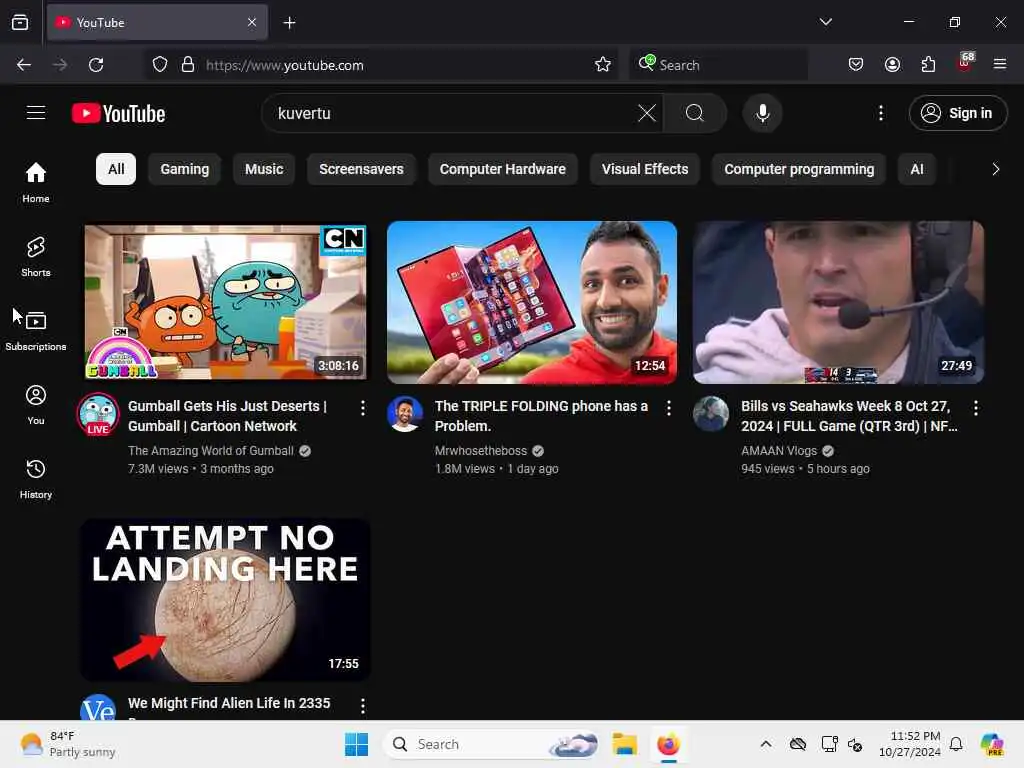Viewport: 1024px width, 768px height.
Task: Select the Computer programming filter chip
Action: (799, 169)
